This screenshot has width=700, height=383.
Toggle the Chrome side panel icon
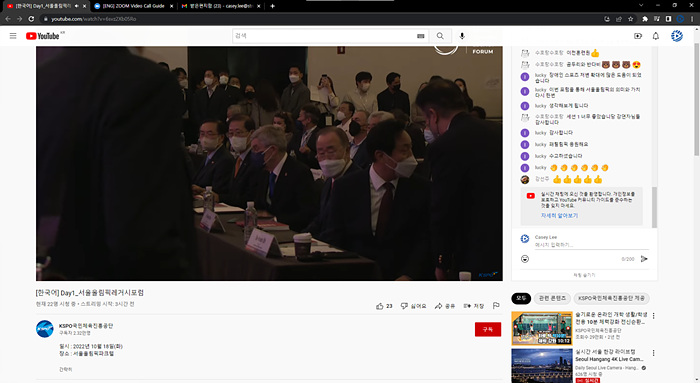click(x=669, y=19)
